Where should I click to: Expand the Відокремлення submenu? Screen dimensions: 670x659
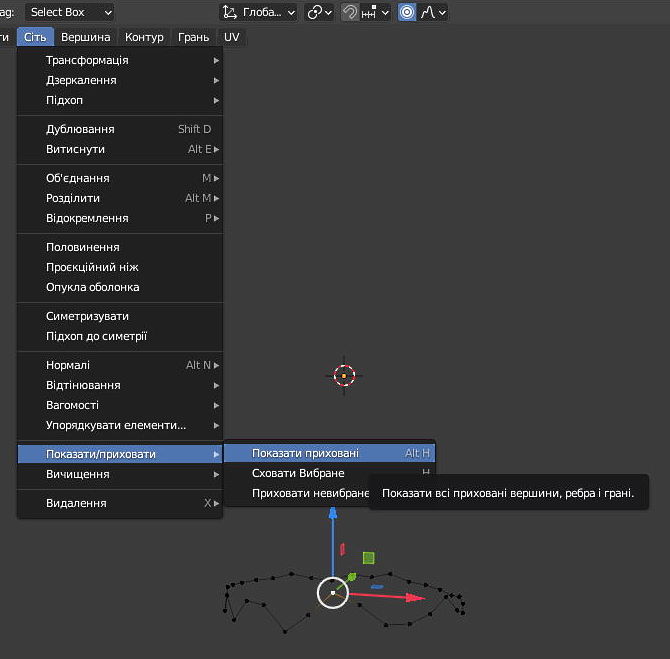point(120,218)
